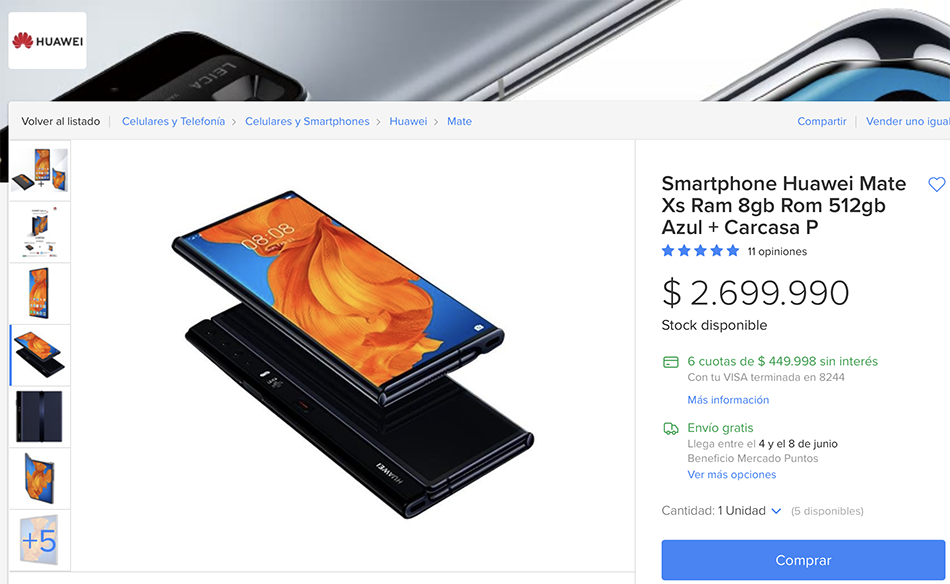
Task: Go to Celulares y Smartphones breadcrumb
Action: click(307, 121)
